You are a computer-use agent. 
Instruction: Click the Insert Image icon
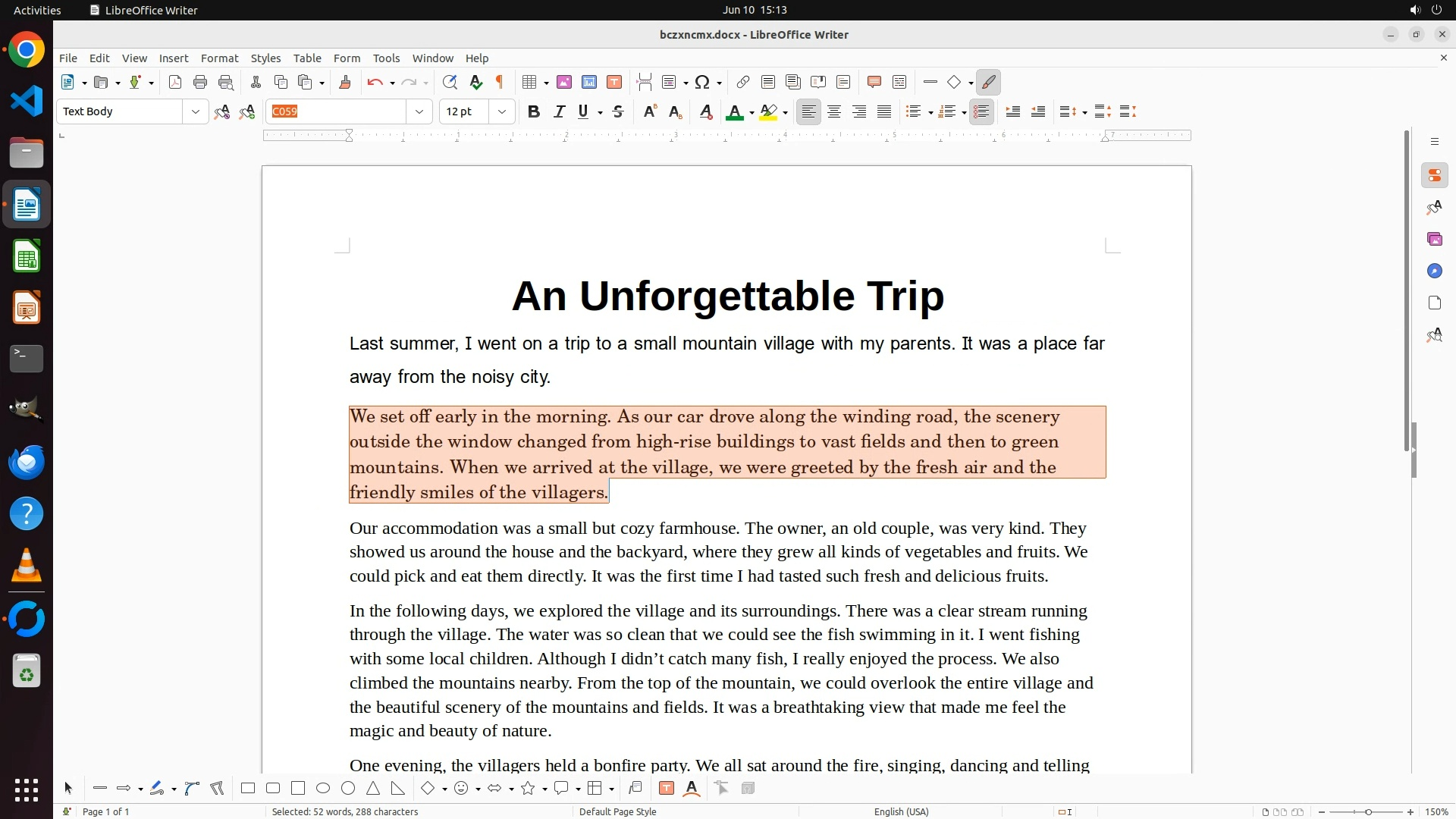564,83
